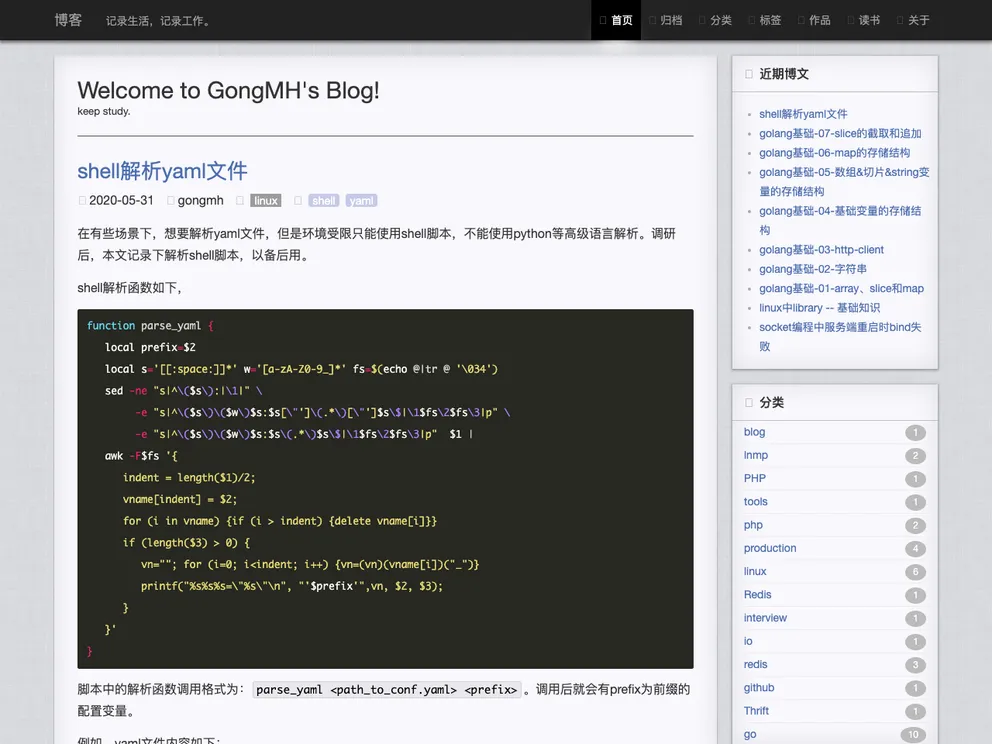
Task: Click the gray linux category tag
Action: coord(265,201)
